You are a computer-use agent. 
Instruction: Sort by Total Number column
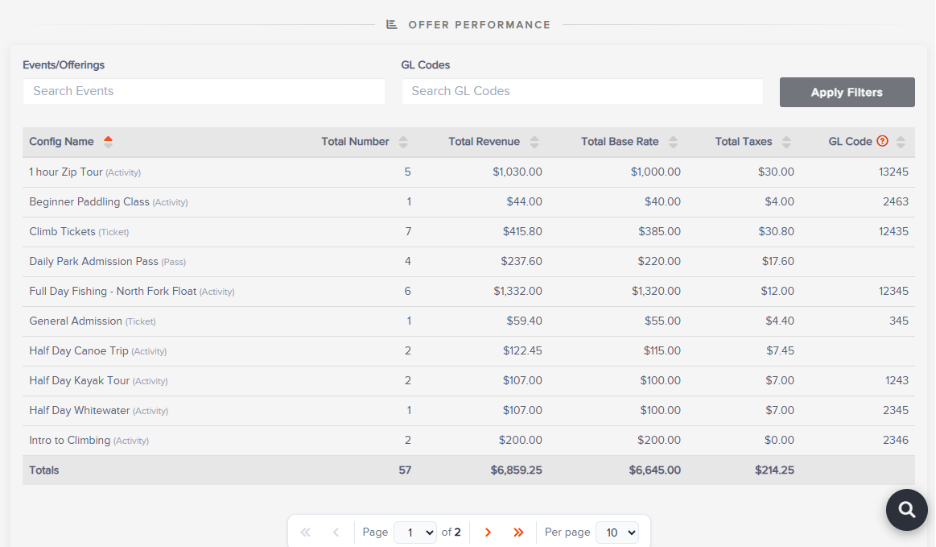(x=404, y=142)
